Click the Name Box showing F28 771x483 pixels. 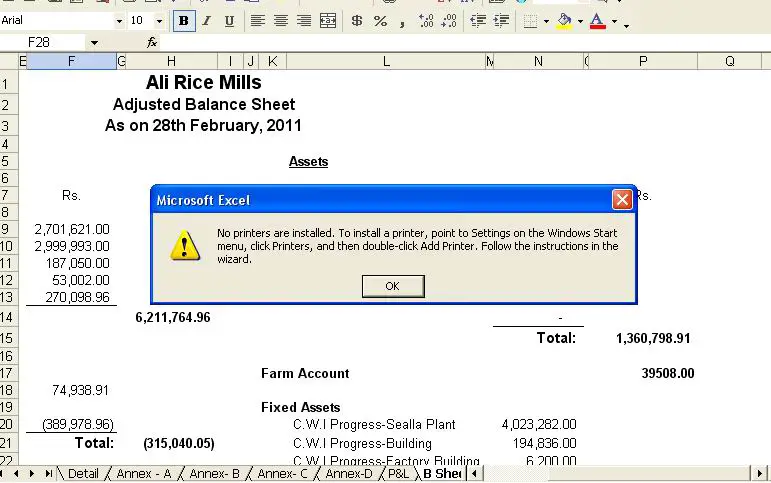(x=43, y=43)
